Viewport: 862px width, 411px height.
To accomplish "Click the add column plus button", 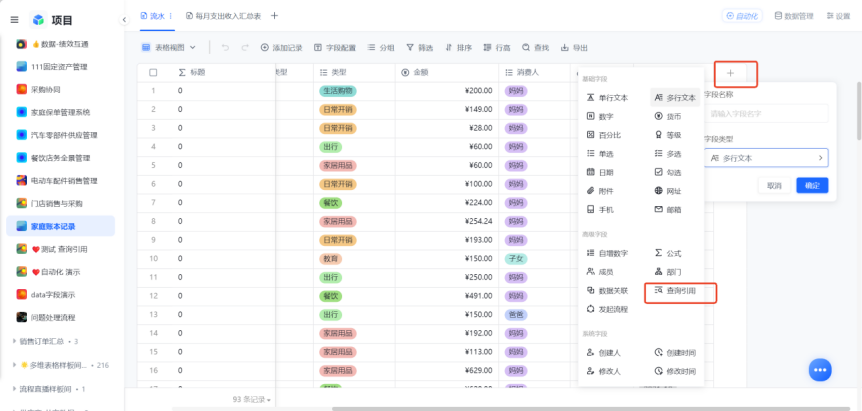I will pyautogui.click(x=730, y=73).
